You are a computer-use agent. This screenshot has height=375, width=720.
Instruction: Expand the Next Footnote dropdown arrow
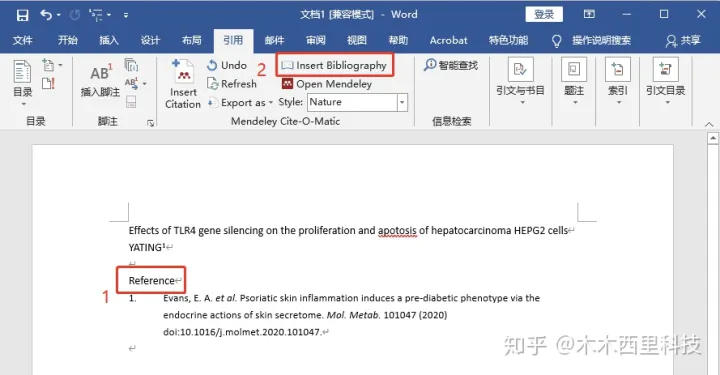point(145,84)
